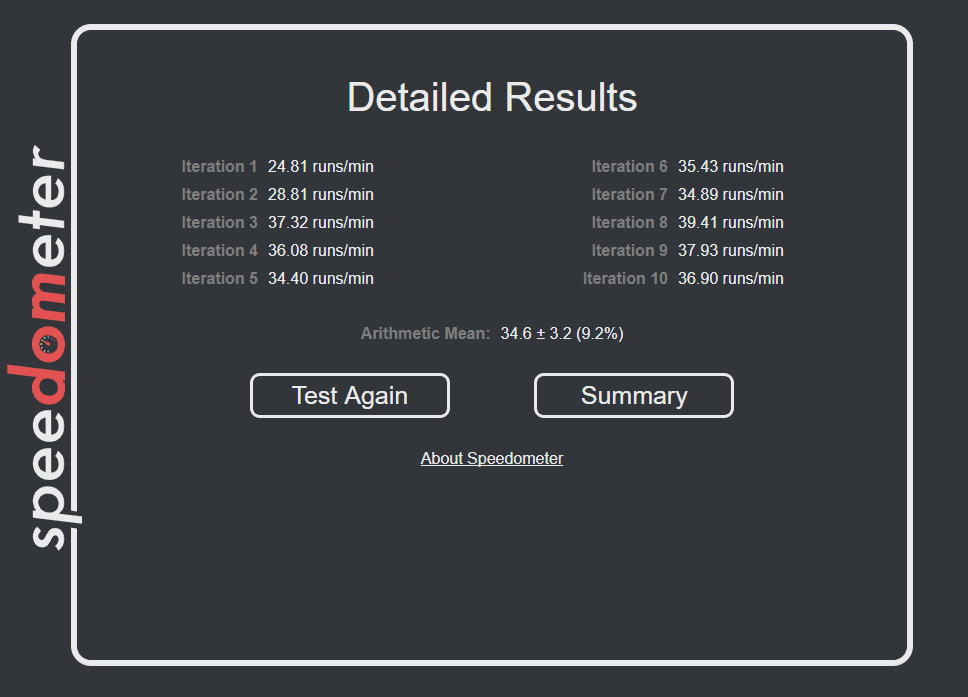Select the Iteration 5 label
Image resolution: width=968 pixels, height=697 pixels.
219,278
